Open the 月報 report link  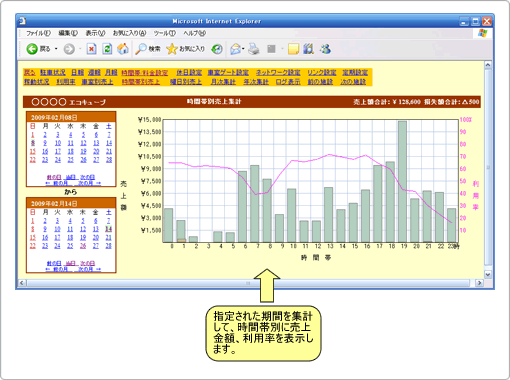[x=111, y=72]
